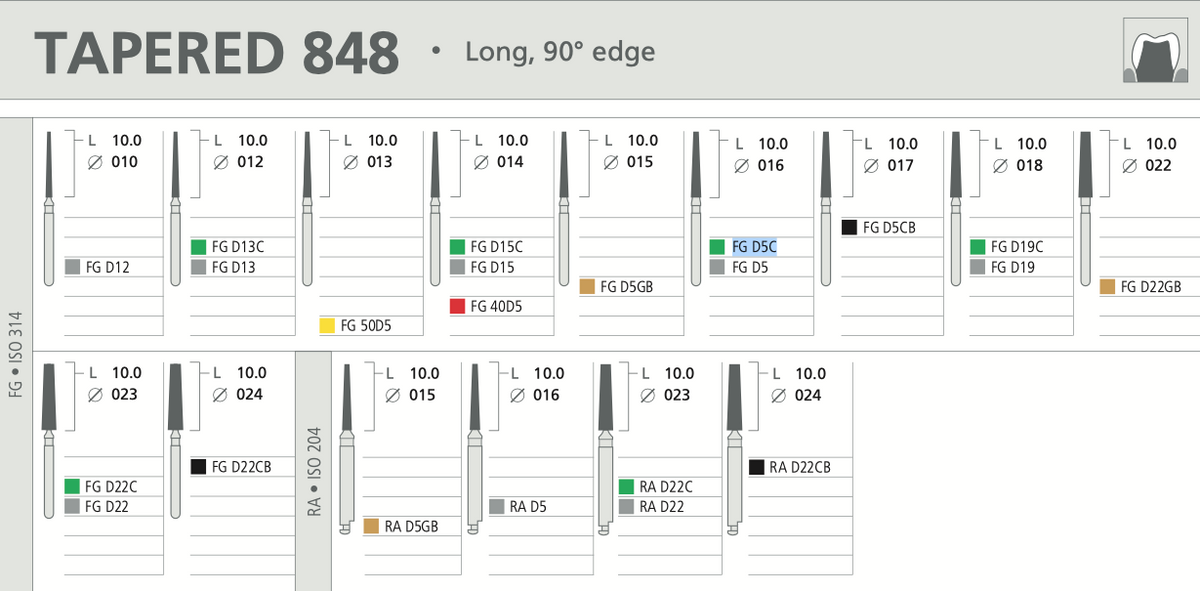Click the vertical 'RA • ISO 204' side label

[x=313, y=473]
